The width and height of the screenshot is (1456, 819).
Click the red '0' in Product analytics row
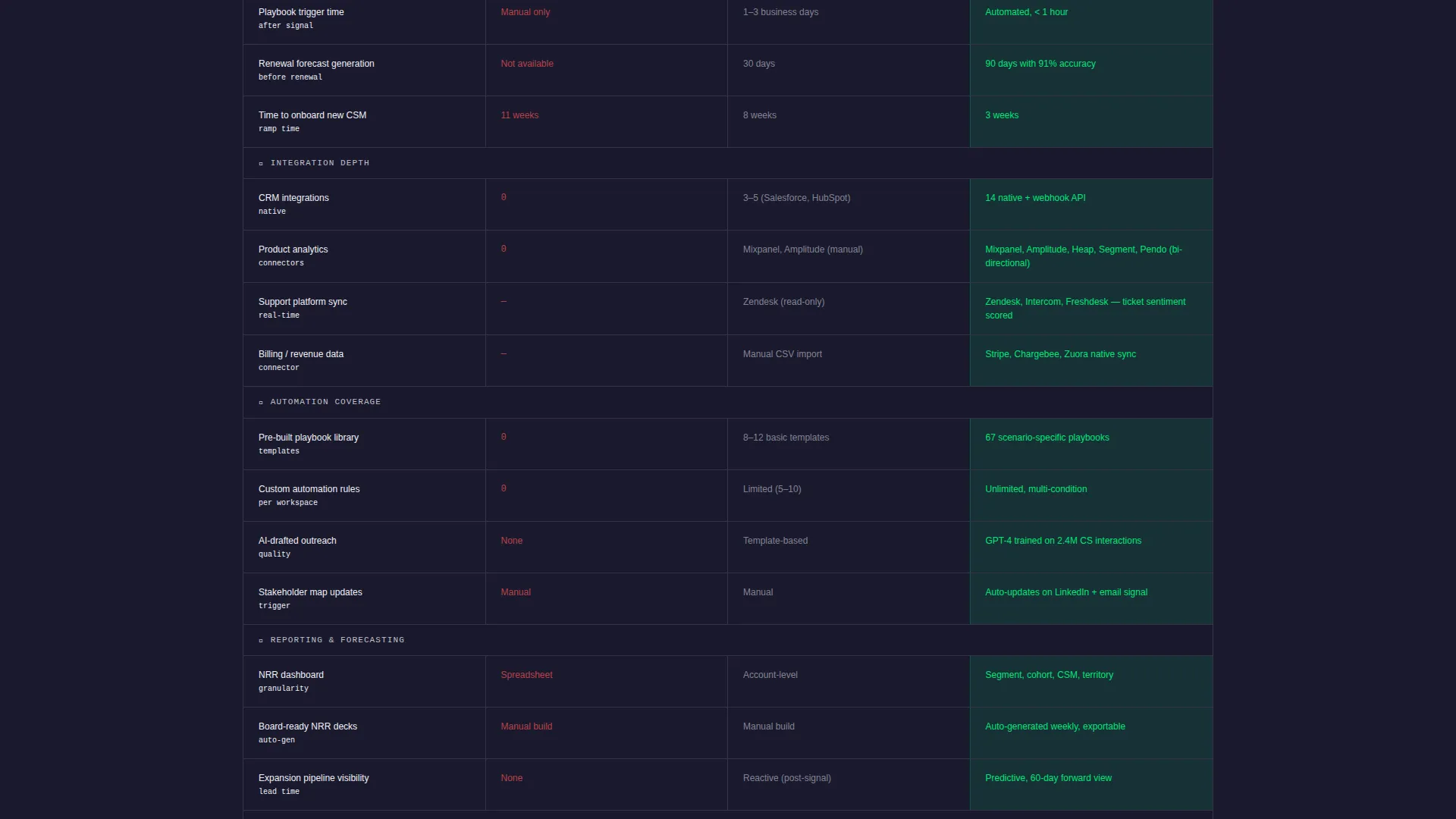(x=504, y=249)
